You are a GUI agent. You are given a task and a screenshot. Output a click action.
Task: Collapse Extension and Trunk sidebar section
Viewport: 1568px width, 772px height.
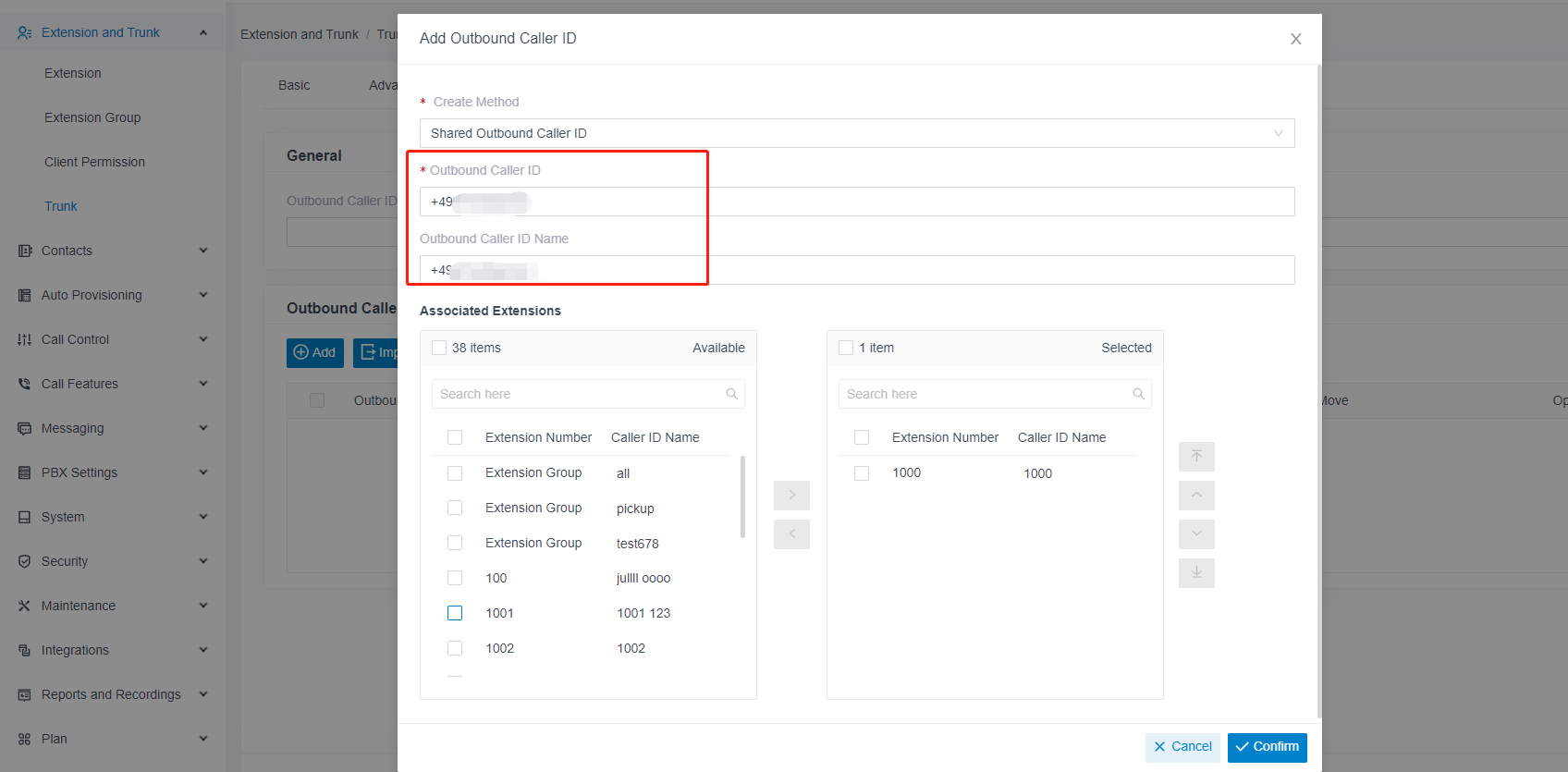(203, 32)
